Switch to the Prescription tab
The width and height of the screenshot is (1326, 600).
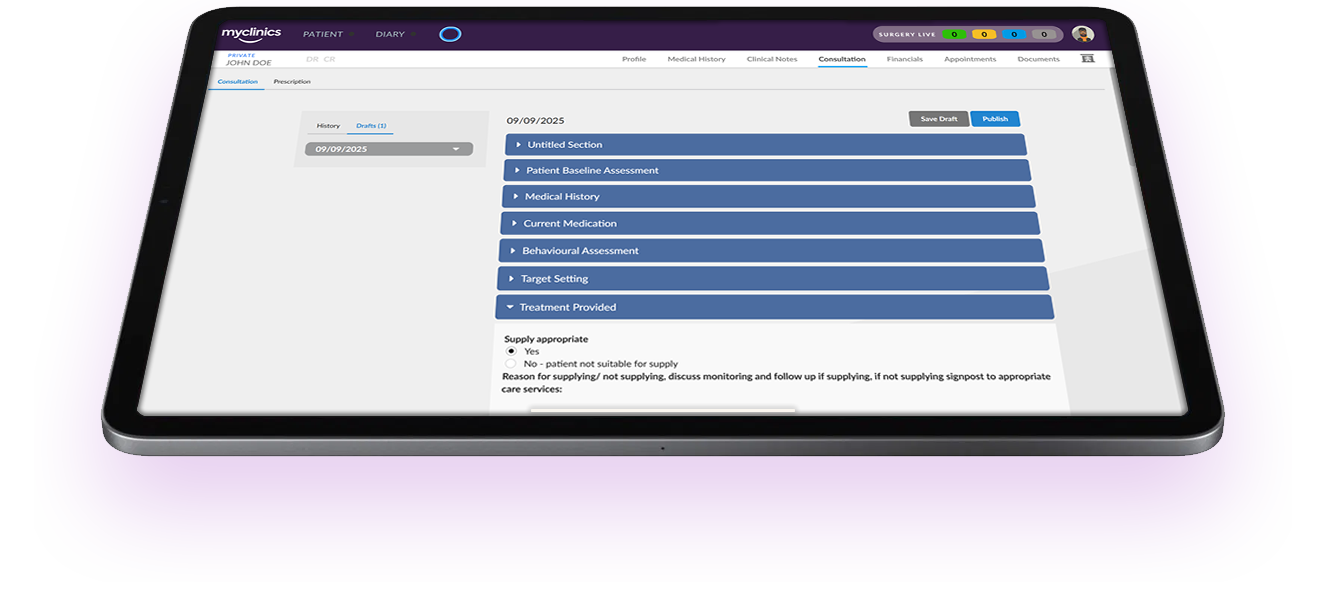click(292, 82)
